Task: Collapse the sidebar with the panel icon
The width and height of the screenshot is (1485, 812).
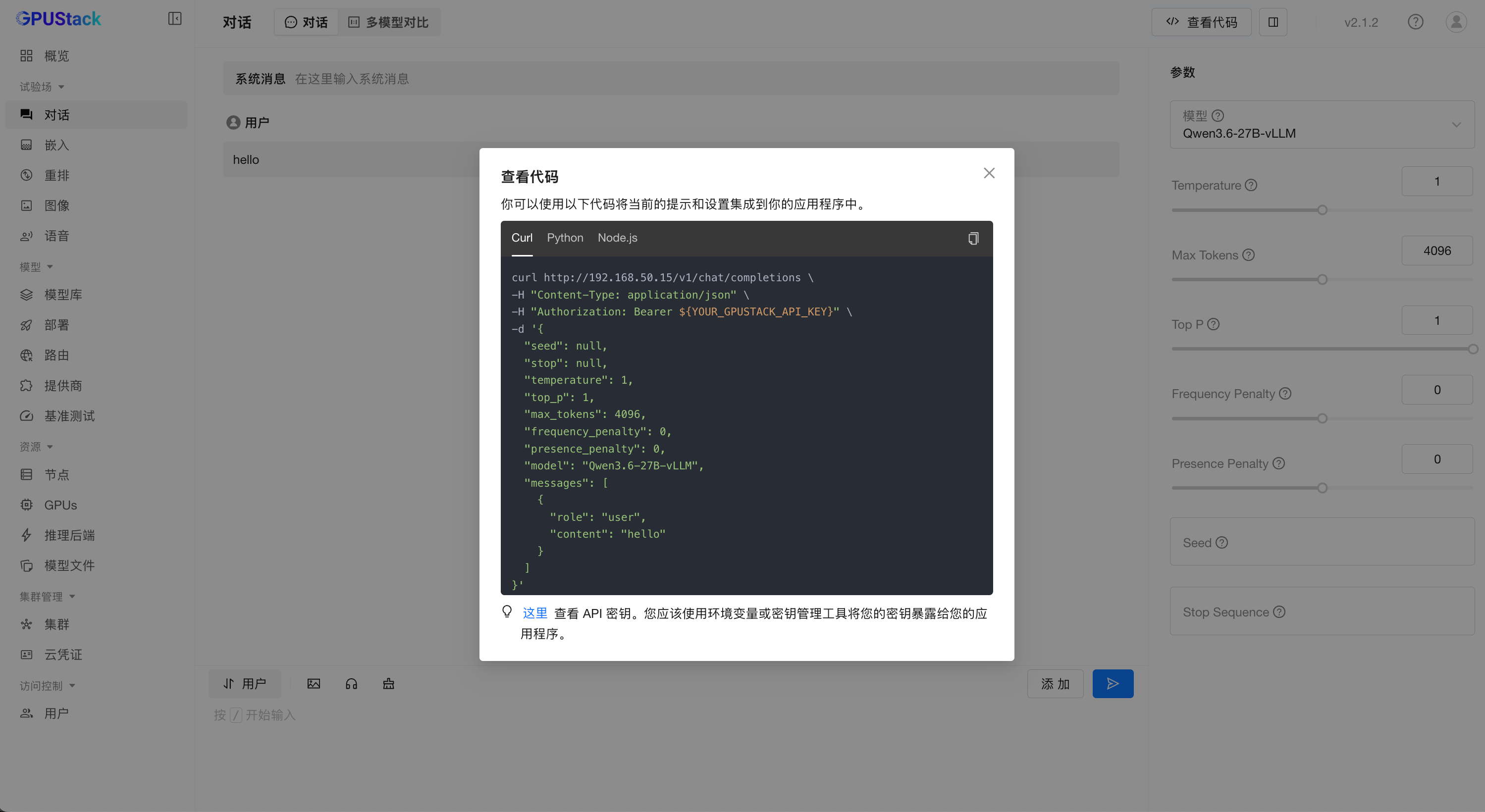Action: click(x=175, y=19)
